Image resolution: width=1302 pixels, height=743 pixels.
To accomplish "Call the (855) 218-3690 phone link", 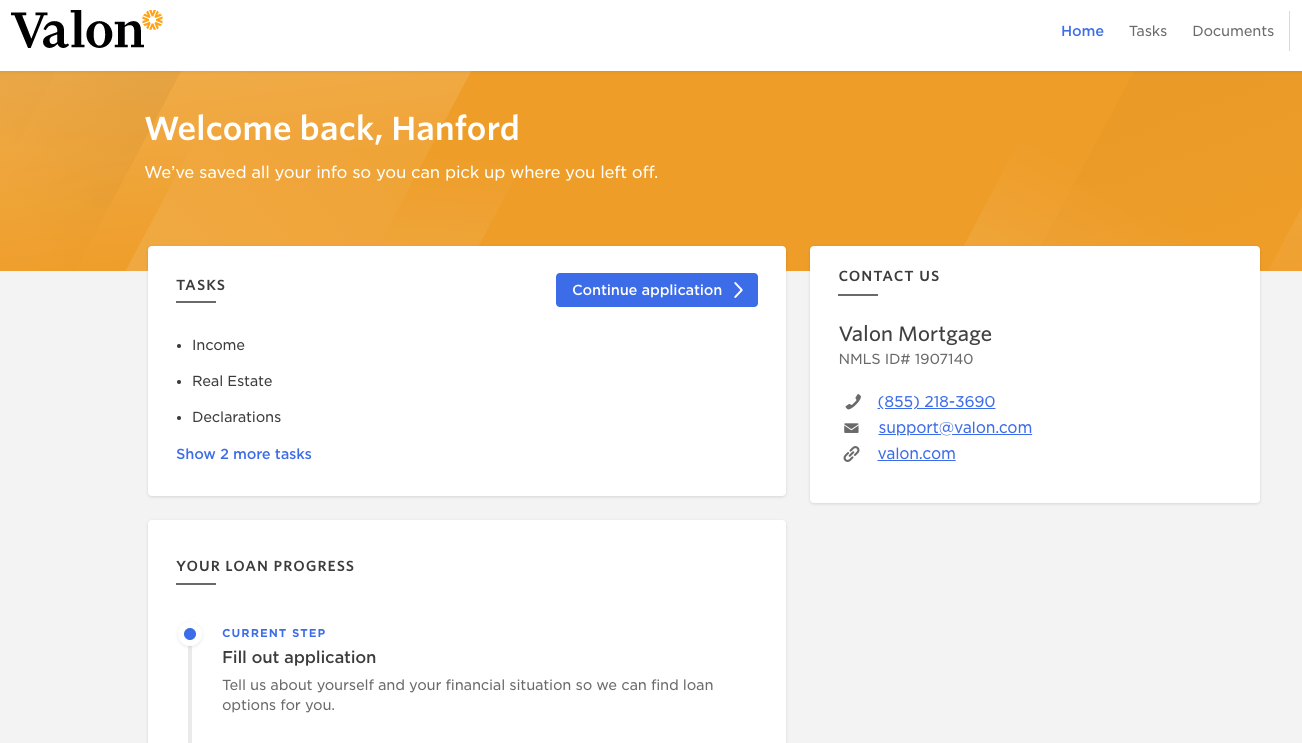I will click(936, 402).
